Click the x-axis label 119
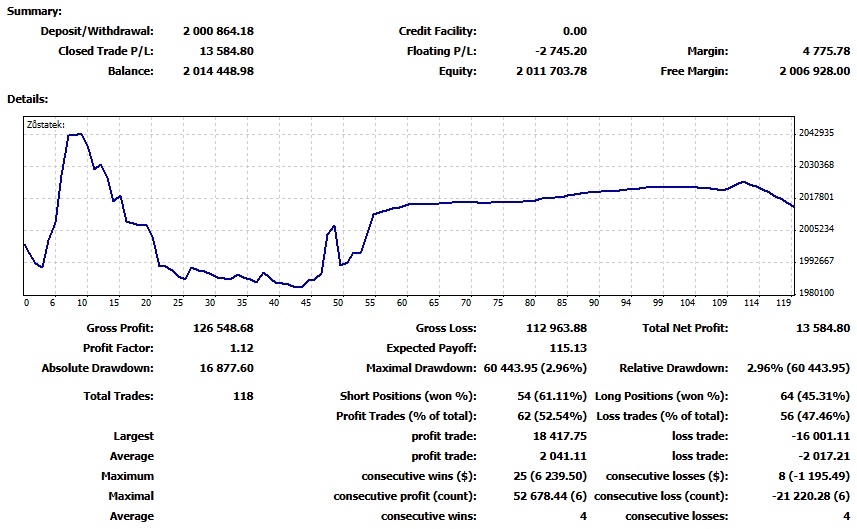The image size is (857, 529). [783, 303]
